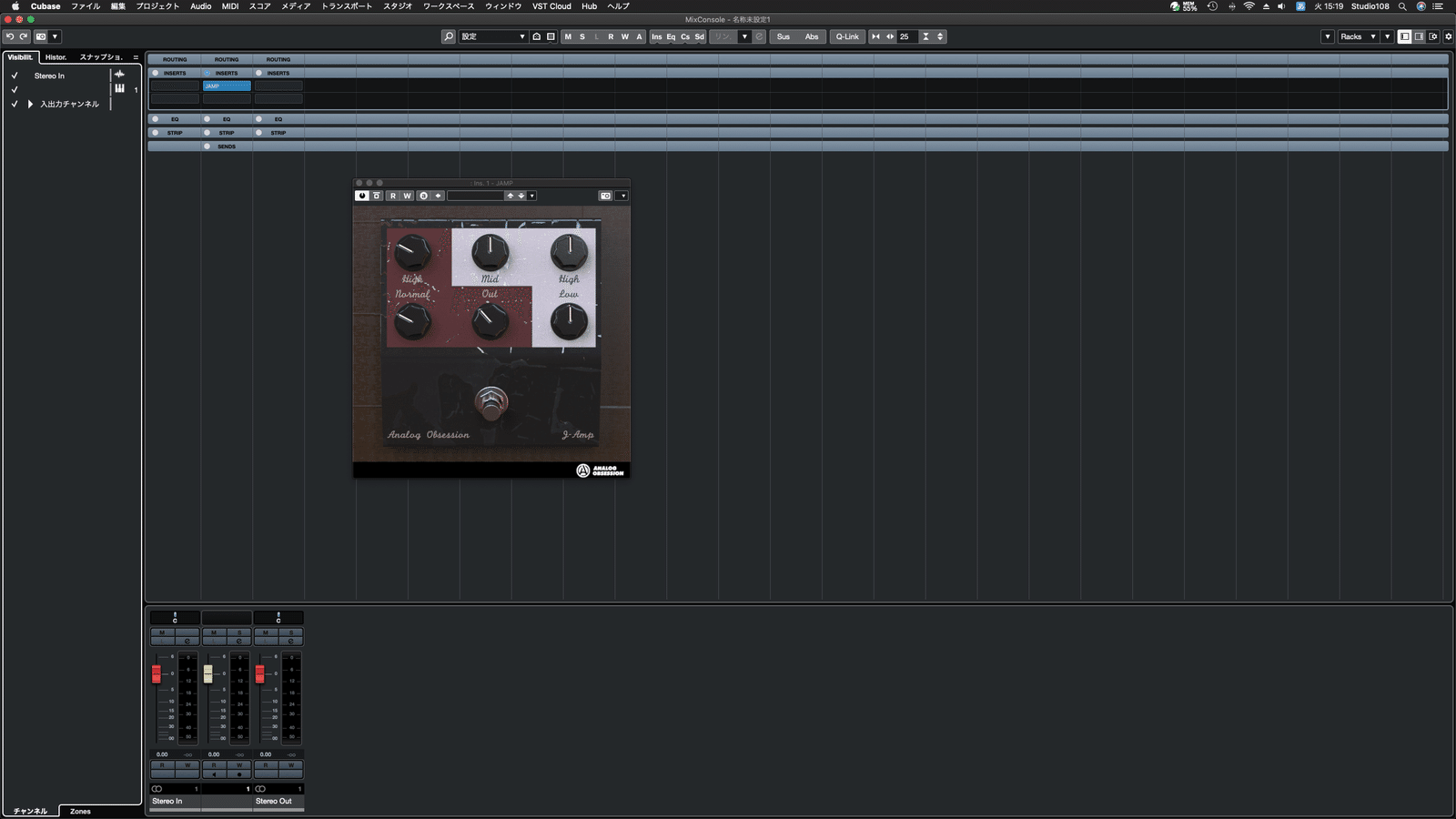Screen dimensions: 1456x819
Task: Adjust the Mid knob on the J-Amp
Action: point(490,251)
